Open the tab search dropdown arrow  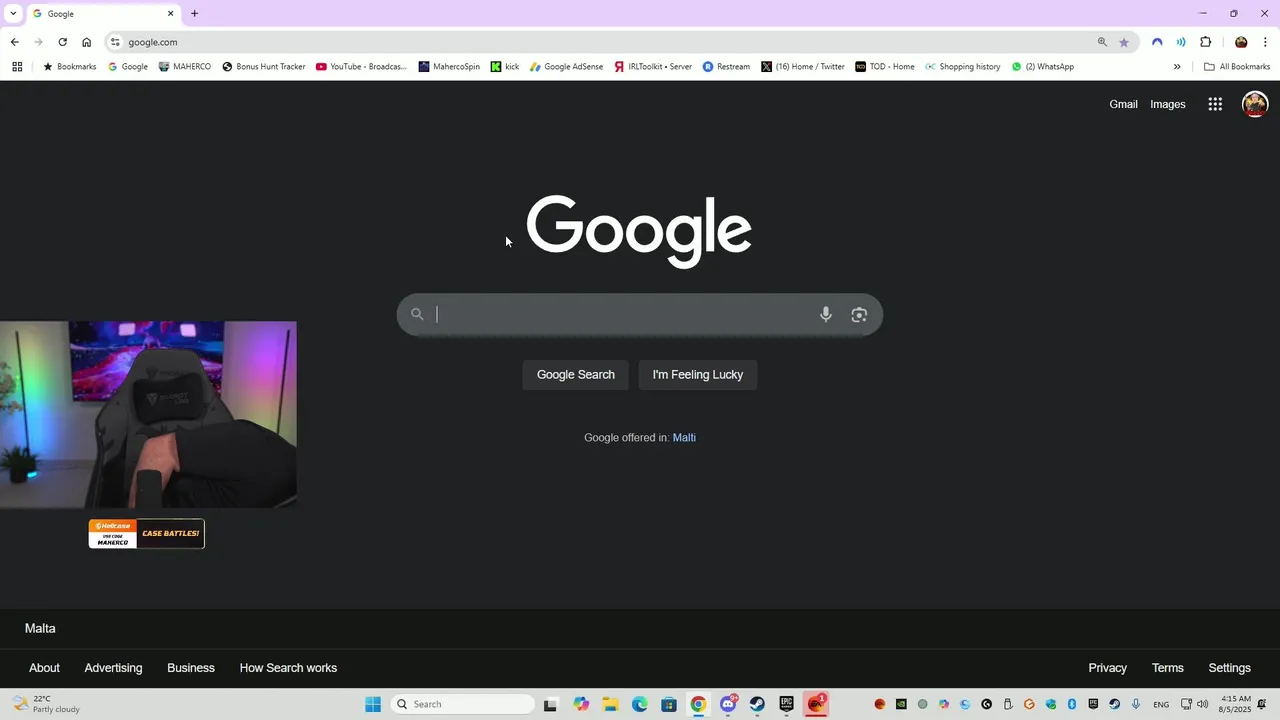point(13,14)
